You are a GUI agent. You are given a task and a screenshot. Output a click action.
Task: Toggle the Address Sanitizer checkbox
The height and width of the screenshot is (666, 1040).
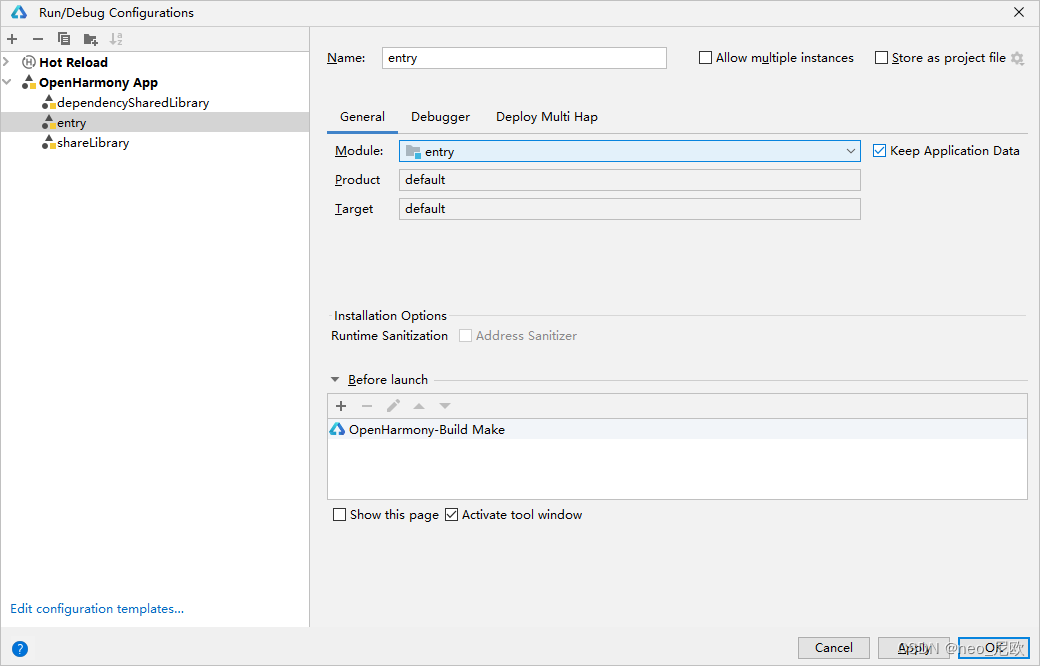(x=466, y=336)
